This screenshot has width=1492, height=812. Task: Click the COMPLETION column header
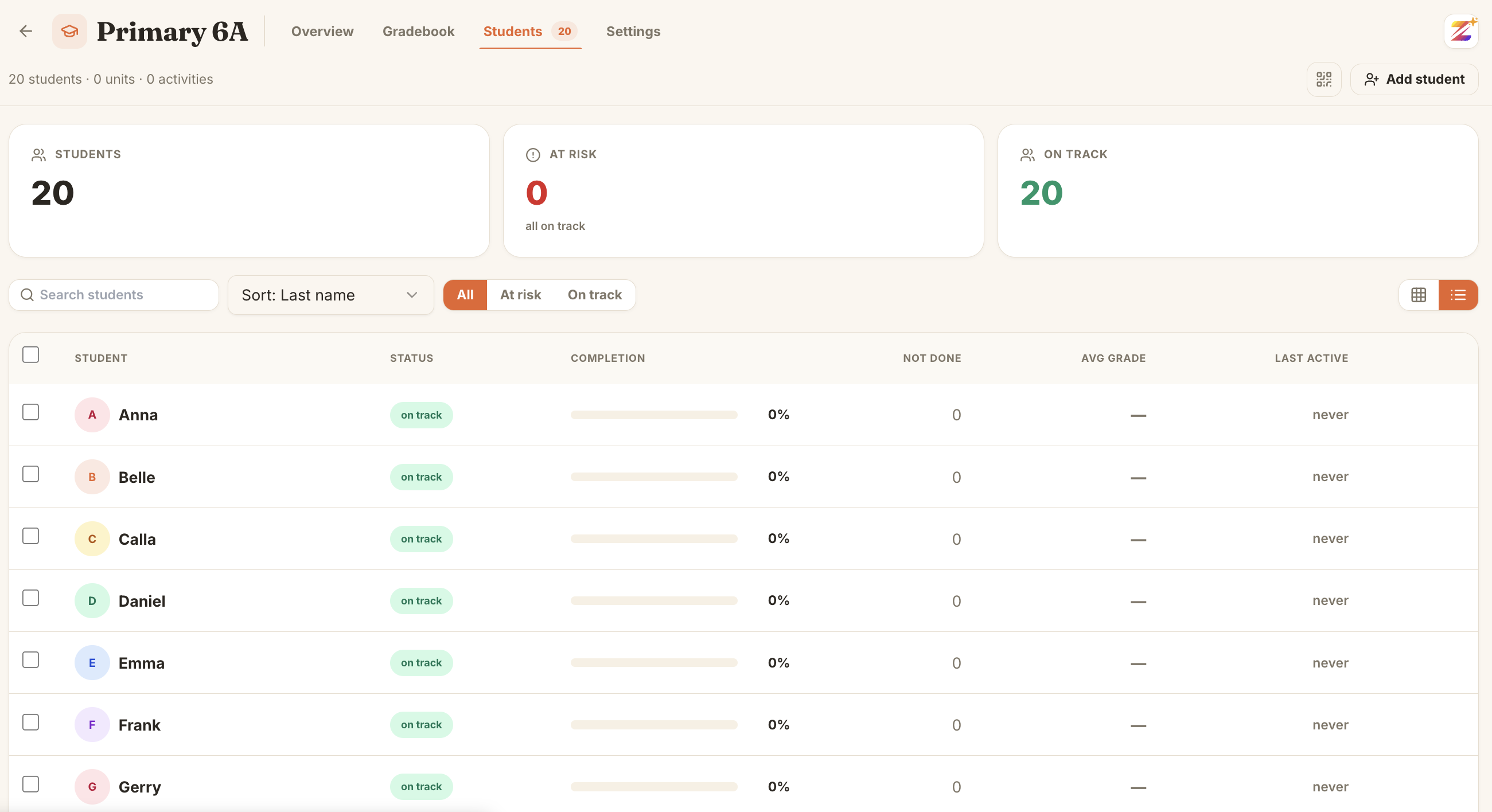tap(607, 358)
